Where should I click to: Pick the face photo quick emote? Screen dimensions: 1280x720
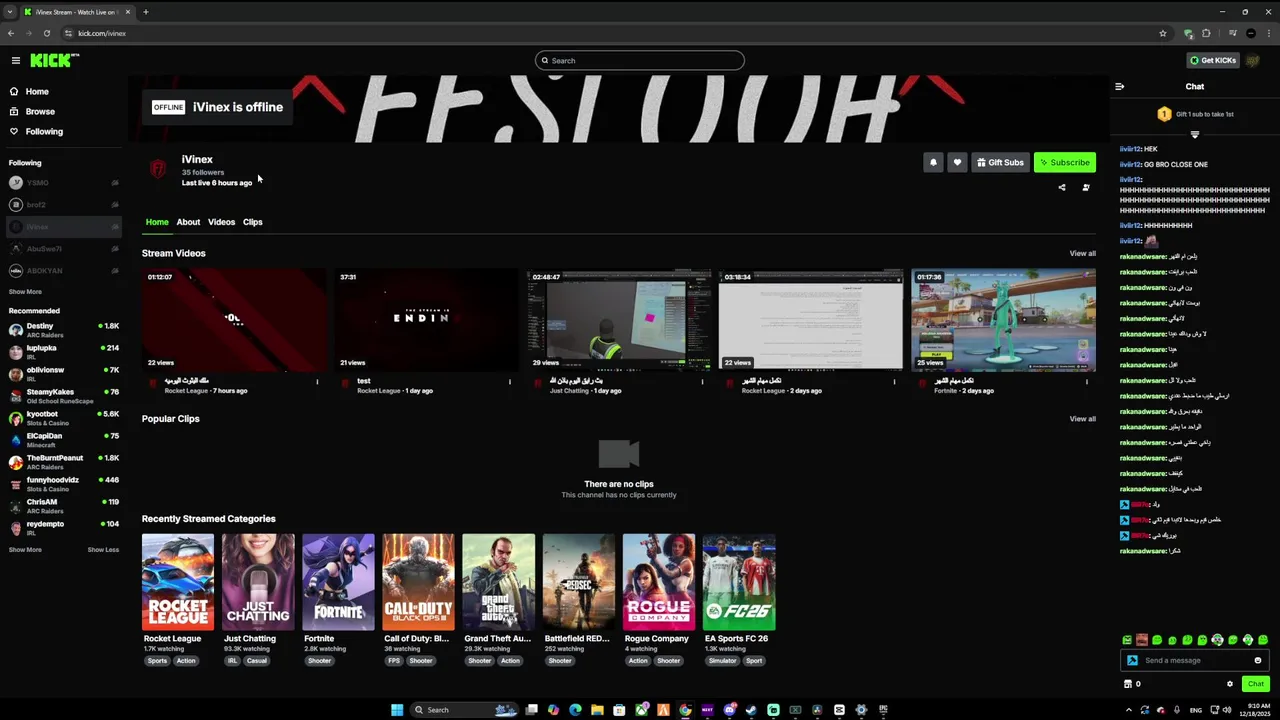click(x=1142, y=640)
